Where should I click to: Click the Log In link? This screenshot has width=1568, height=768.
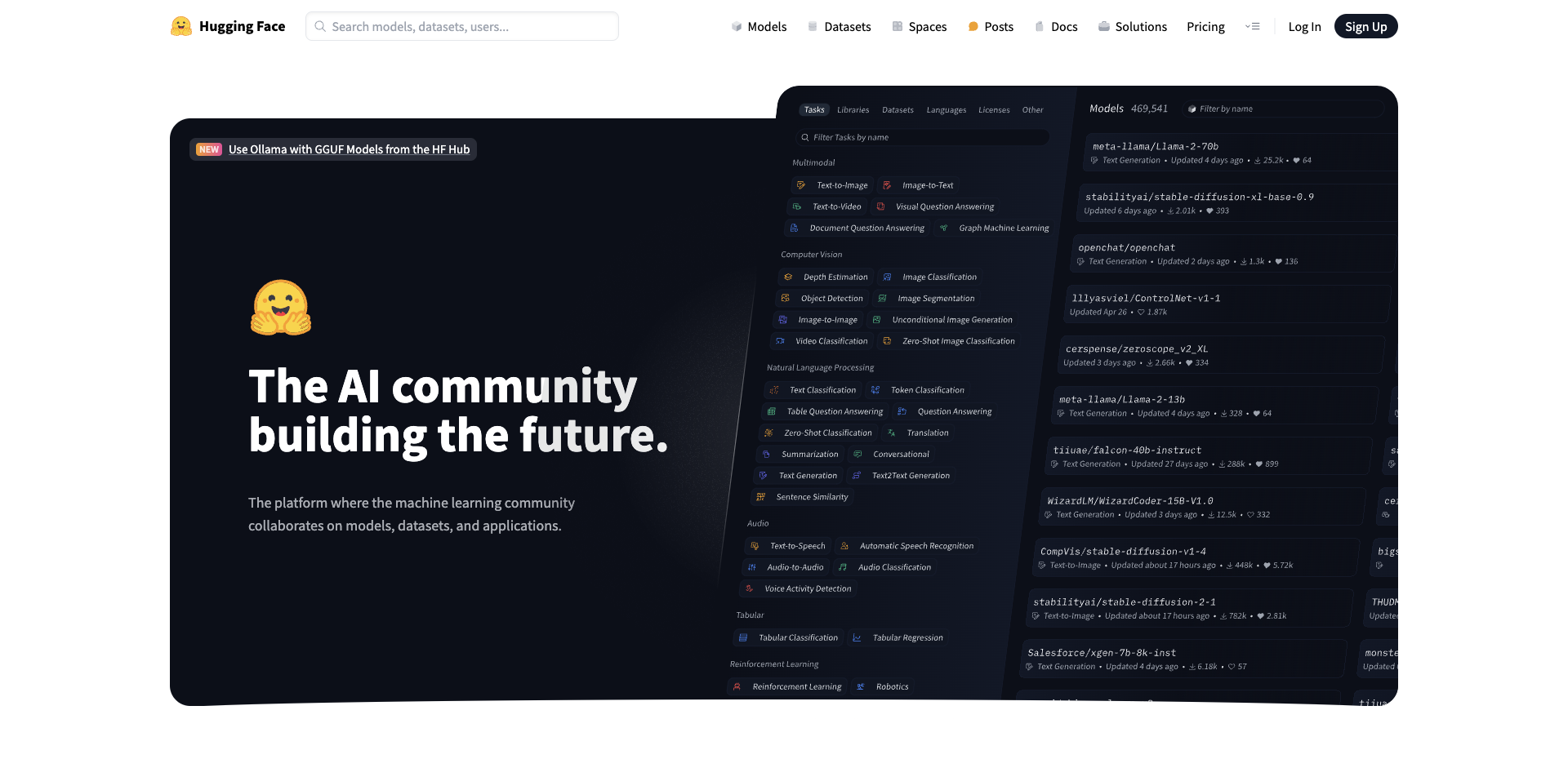[x=1304, y=27]
